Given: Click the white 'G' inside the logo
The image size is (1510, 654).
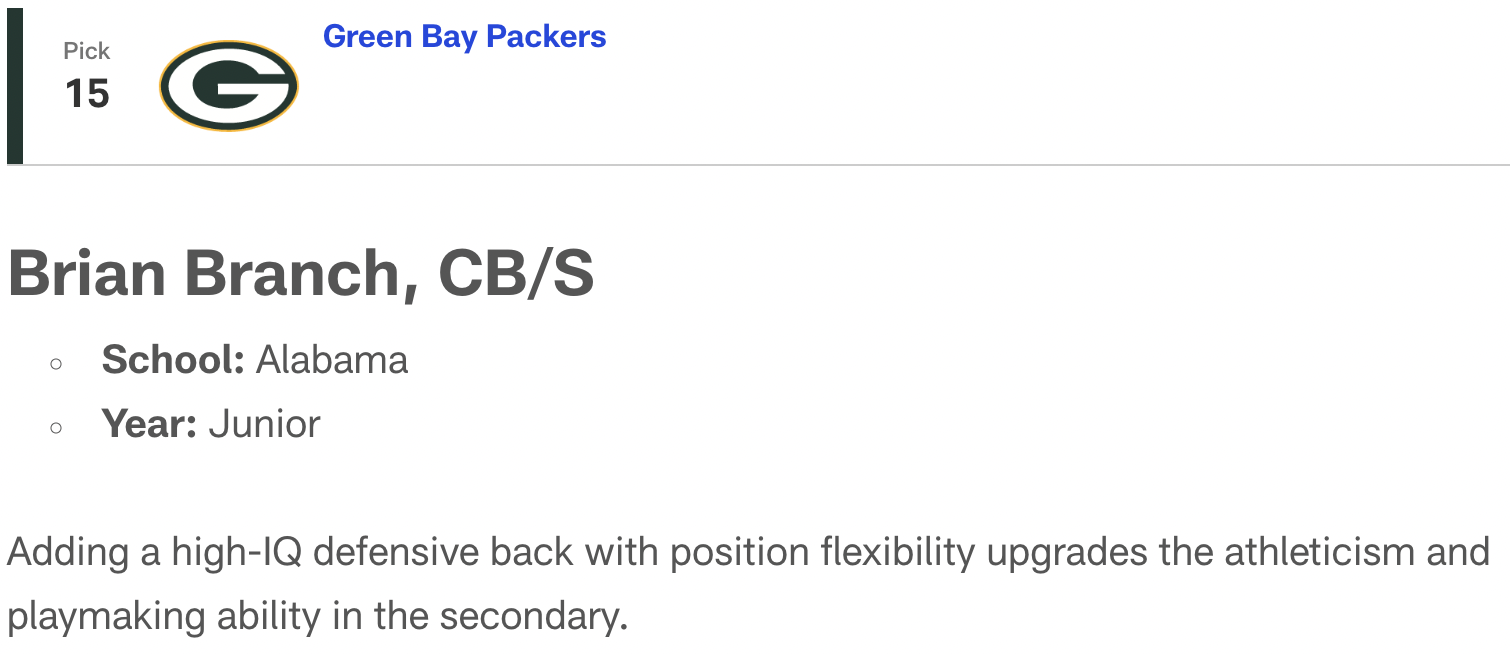Looking at the screenshot, I should point(230,86).
